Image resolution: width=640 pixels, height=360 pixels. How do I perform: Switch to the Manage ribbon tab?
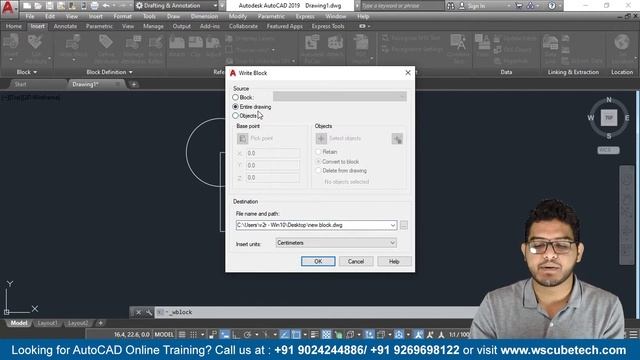[153, 26]
